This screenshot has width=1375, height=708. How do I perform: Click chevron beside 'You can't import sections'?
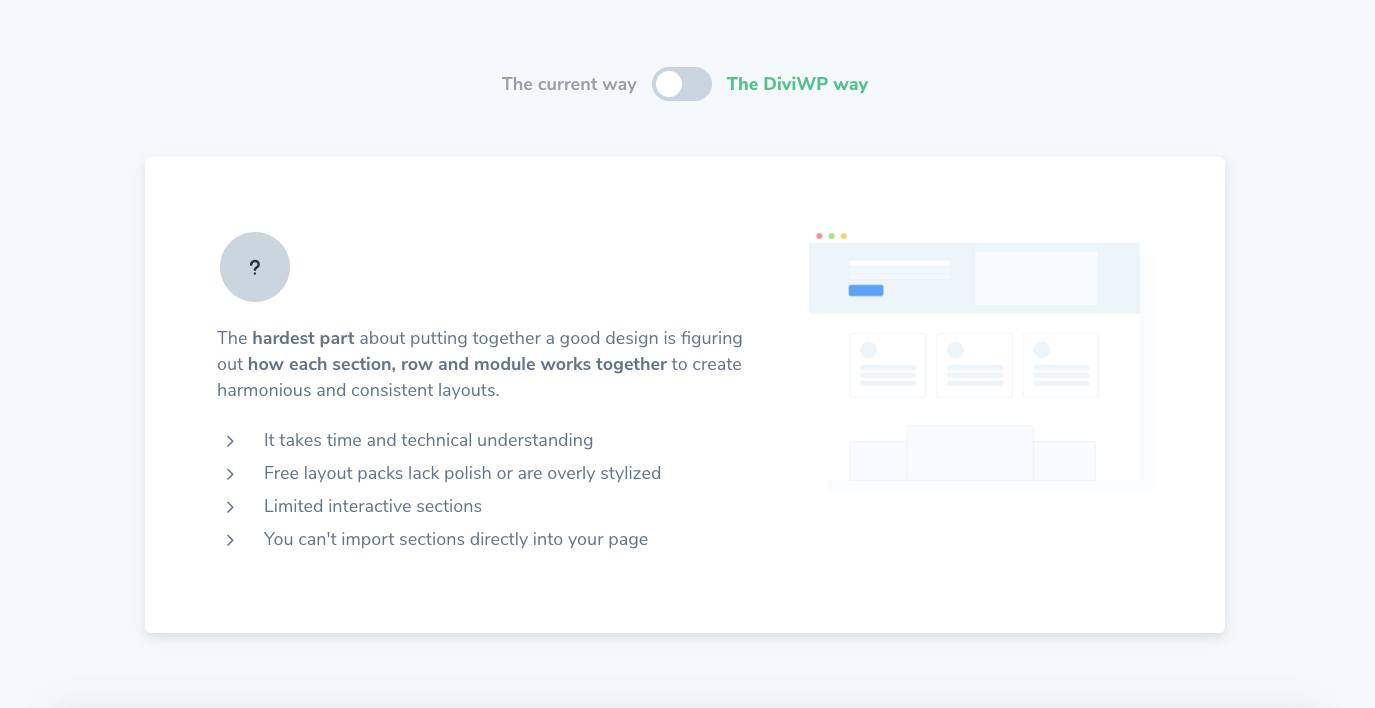pos(230,540)
